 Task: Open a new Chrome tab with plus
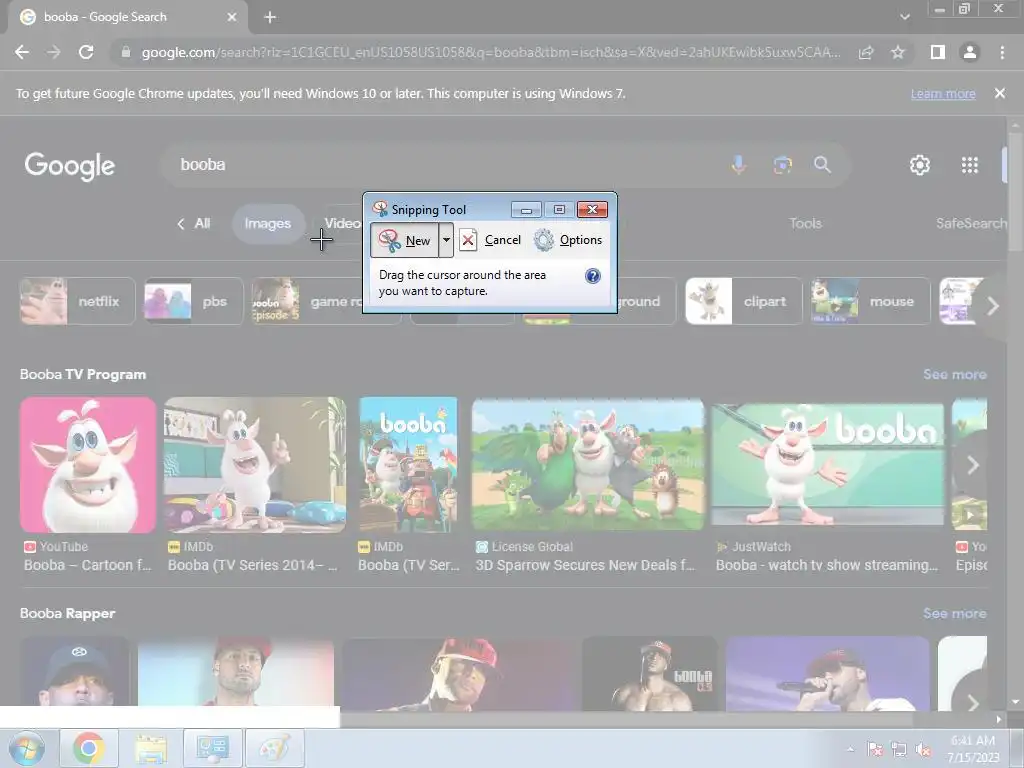click(270, 17)
